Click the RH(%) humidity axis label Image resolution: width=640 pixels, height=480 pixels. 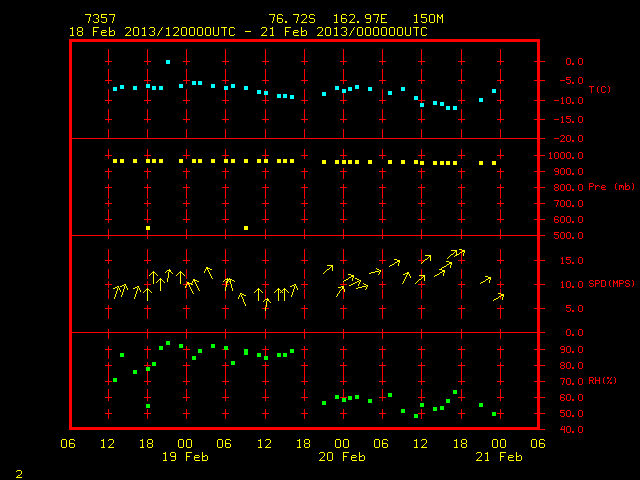tap(602, 381)
